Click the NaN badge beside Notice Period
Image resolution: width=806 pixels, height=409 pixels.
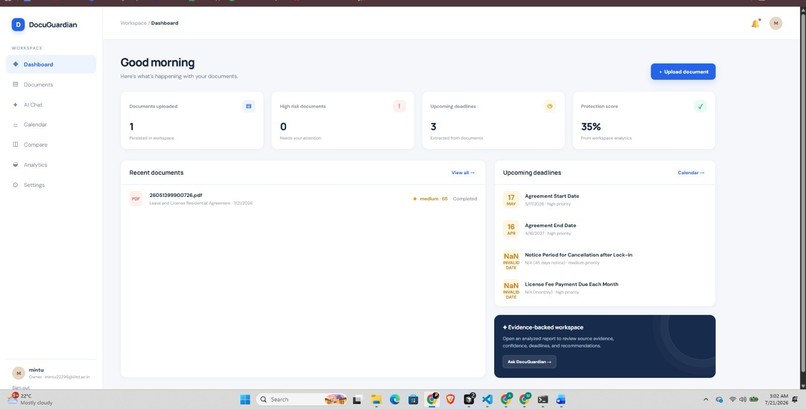(511, 261)
